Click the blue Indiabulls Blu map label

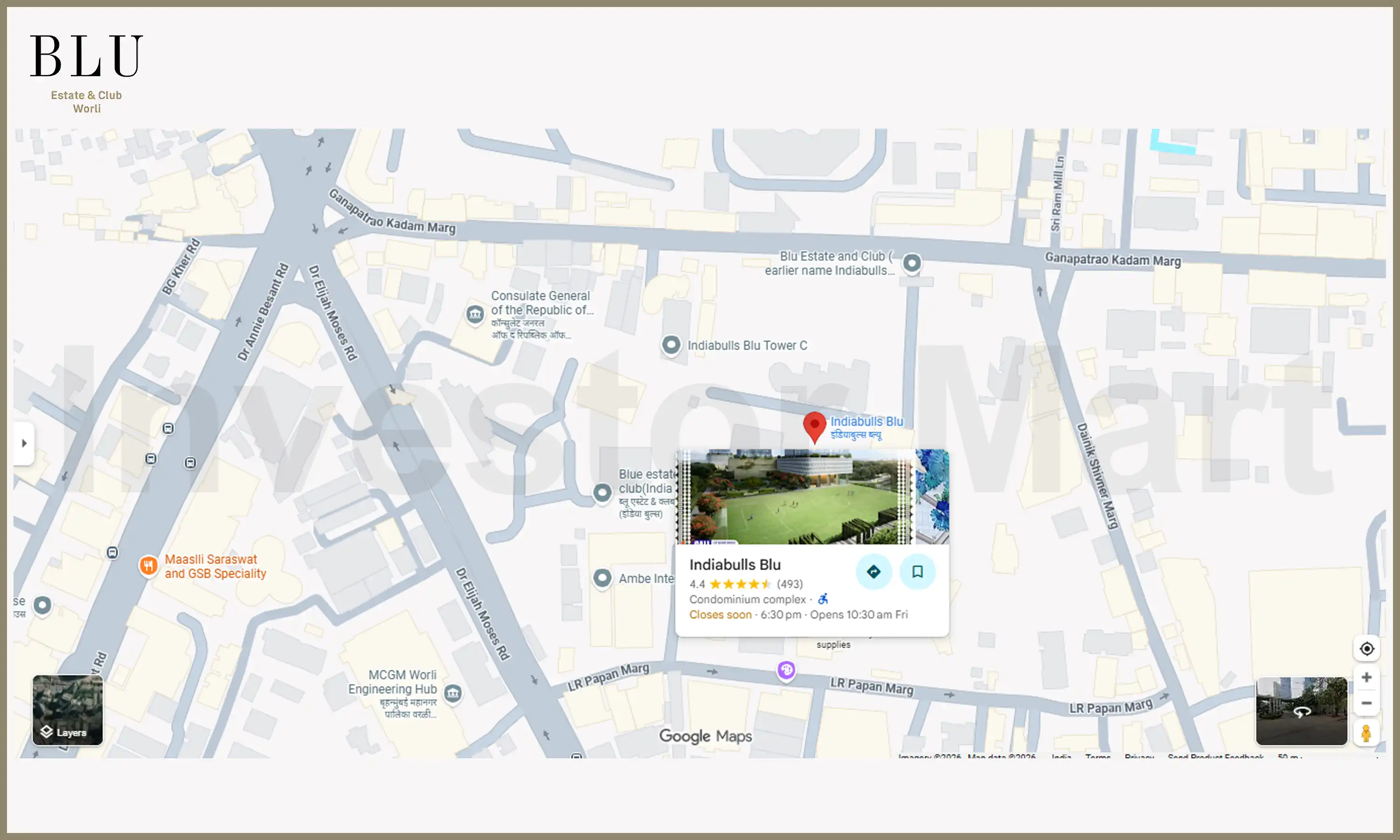[x=867, y=427]
